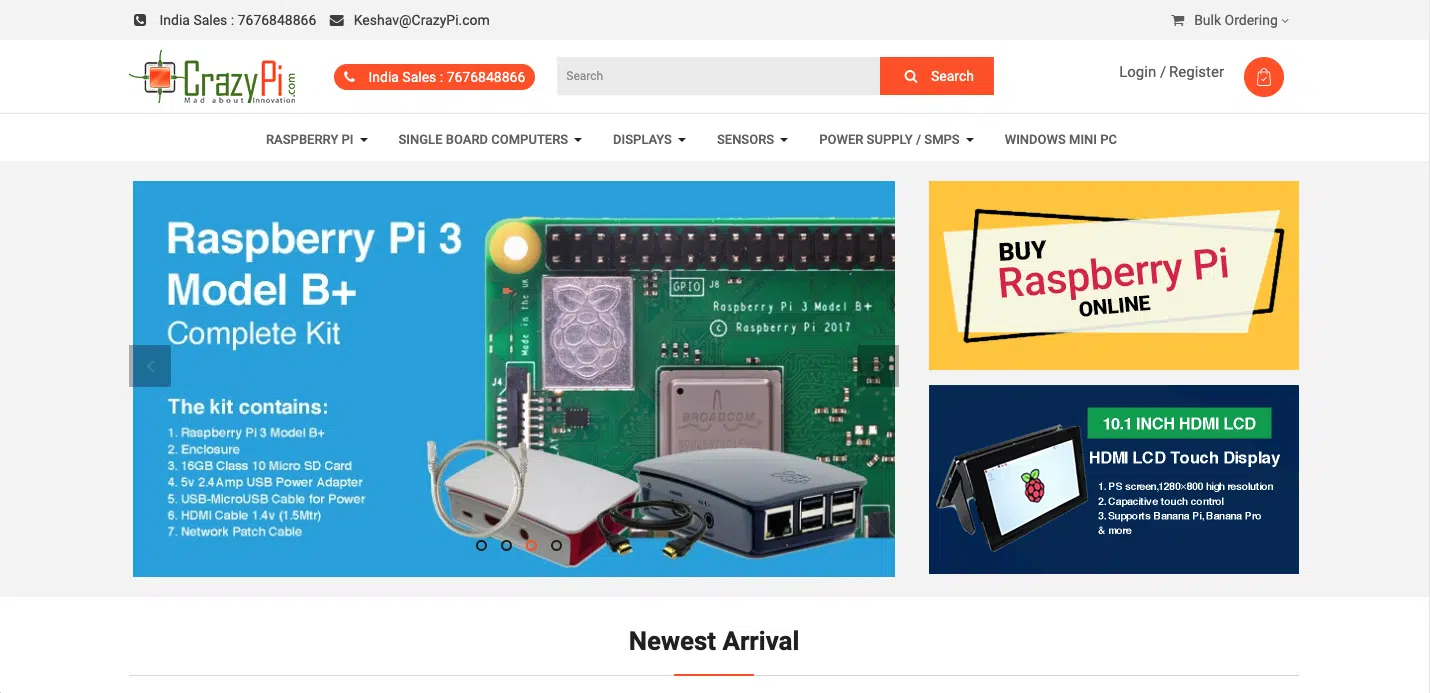Open the Buy Raspberry Pi Online banner

(x=1114, y=275)
